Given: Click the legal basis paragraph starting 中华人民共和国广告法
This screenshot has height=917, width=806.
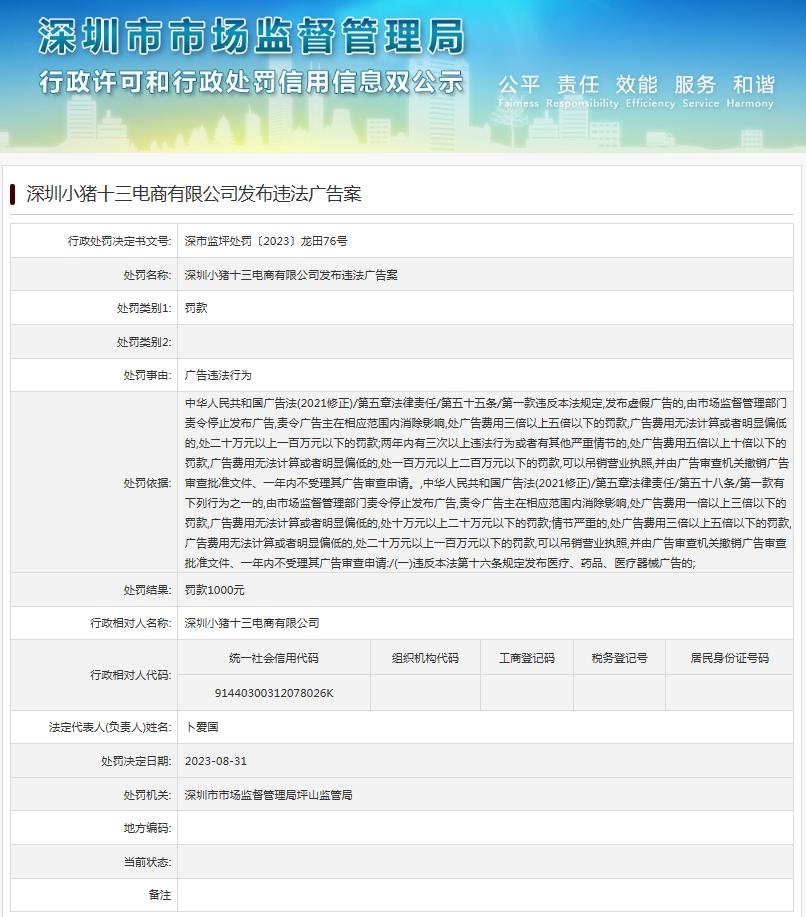Looking at the screenshot, I should pyautogui.click(x=487, y=483).
